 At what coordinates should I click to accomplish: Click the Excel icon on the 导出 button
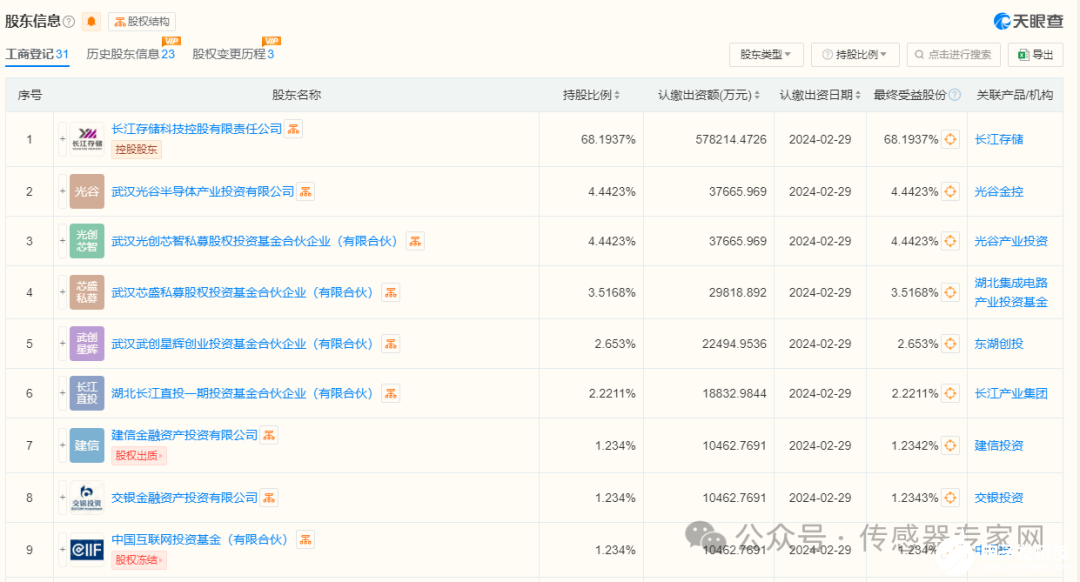click(1021, 54)
